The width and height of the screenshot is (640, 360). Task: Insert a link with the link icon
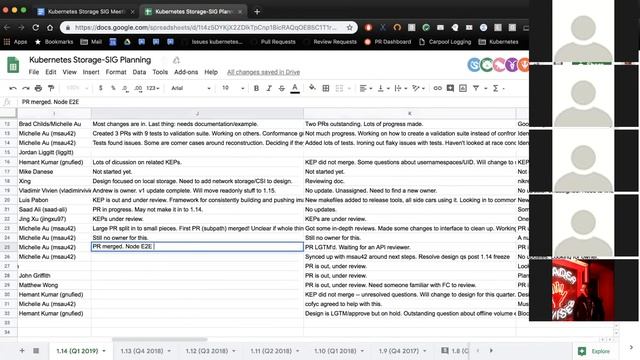point(437,88)
